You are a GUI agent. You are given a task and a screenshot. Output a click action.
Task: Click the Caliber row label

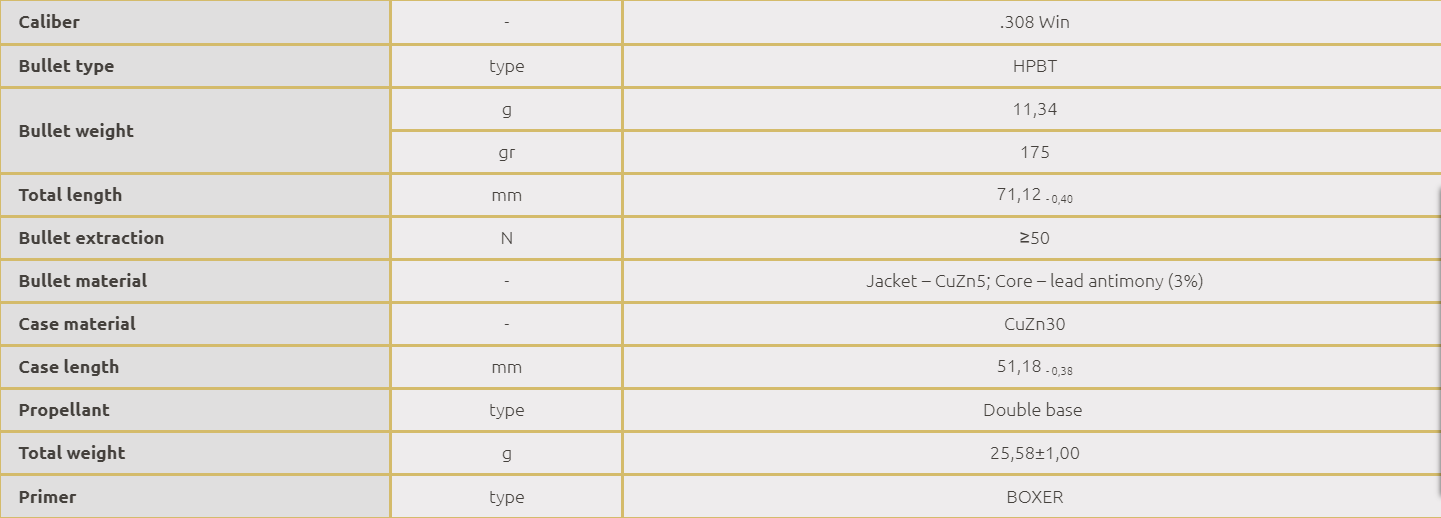[x=49, y=22]
